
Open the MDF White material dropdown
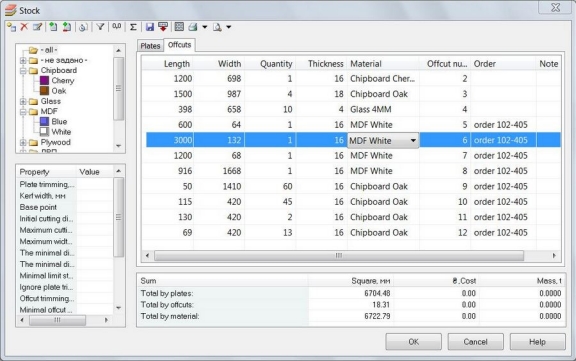(413, 141)
